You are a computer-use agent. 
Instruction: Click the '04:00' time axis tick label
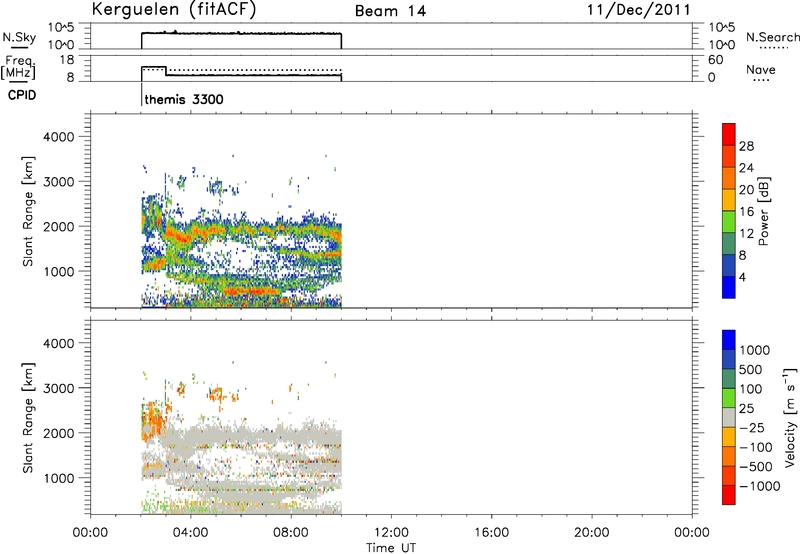[x=191, y=533]
